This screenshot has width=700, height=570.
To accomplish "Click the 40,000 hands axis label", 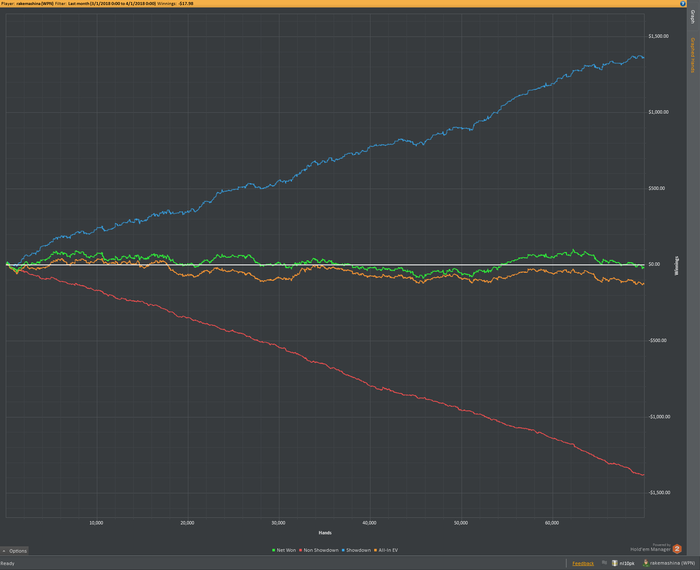I will click(369, 523).
